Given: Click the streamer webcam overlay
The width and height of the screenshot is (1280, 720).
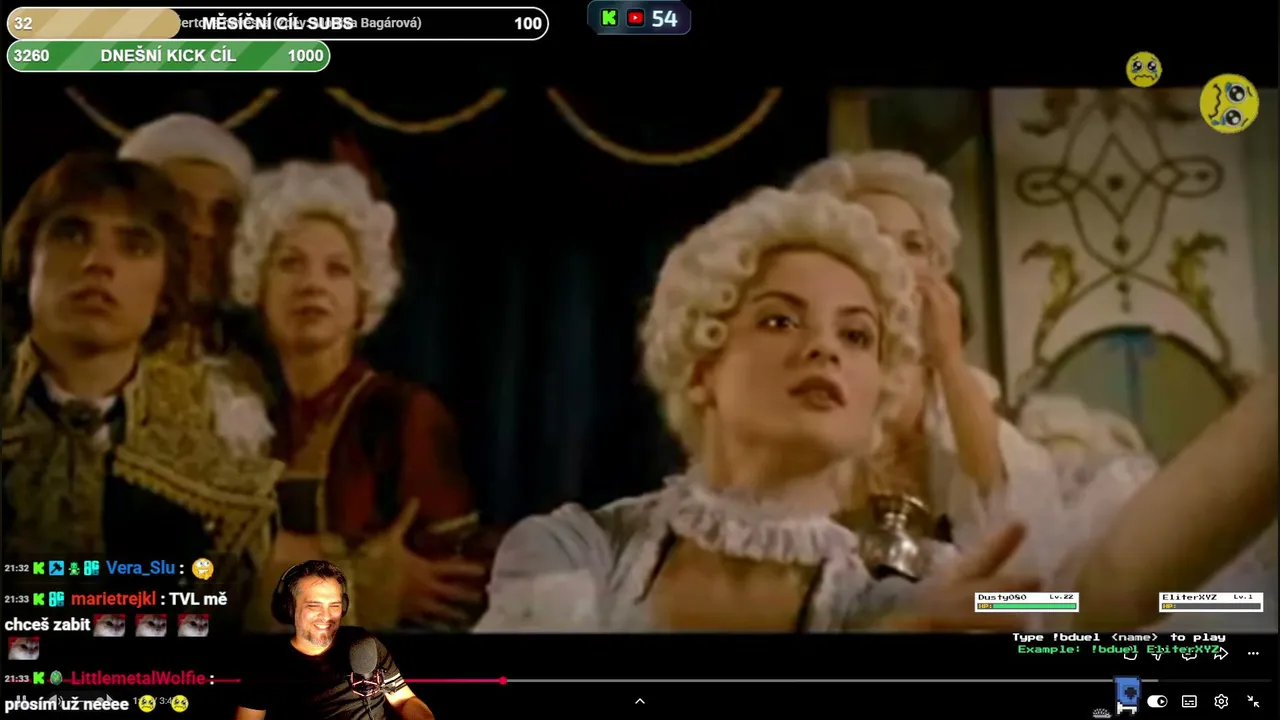Looking at the screenshot, I should coord(335,640).
